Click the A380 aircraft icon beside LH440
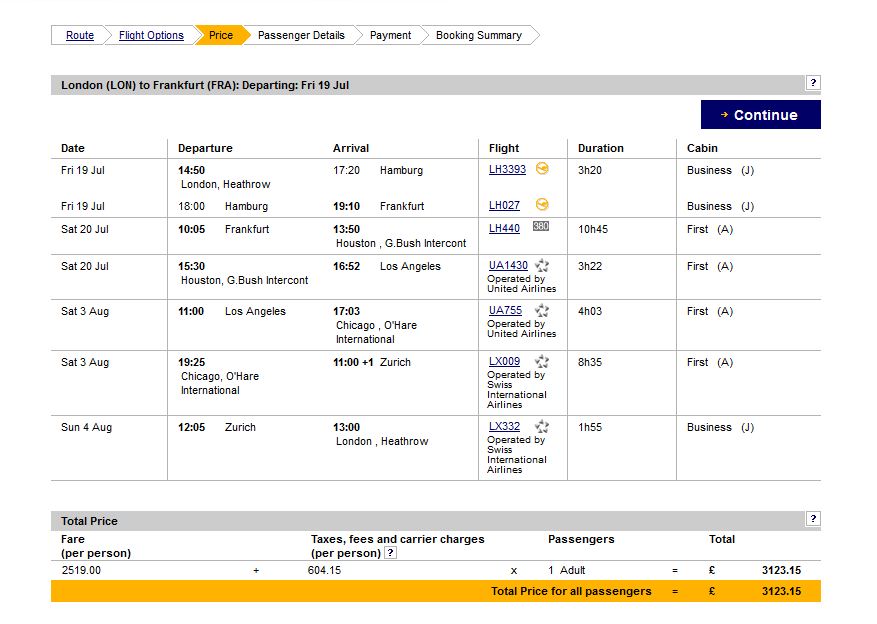This screenshot has width=877, height=624. tap(541, 228)
